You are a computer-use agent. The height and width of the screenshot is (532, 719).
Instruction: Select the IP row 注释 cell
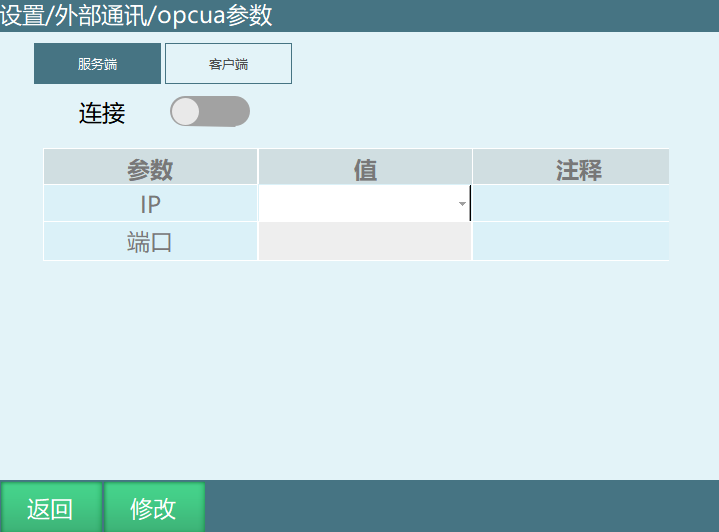click(x=570, y=204)
